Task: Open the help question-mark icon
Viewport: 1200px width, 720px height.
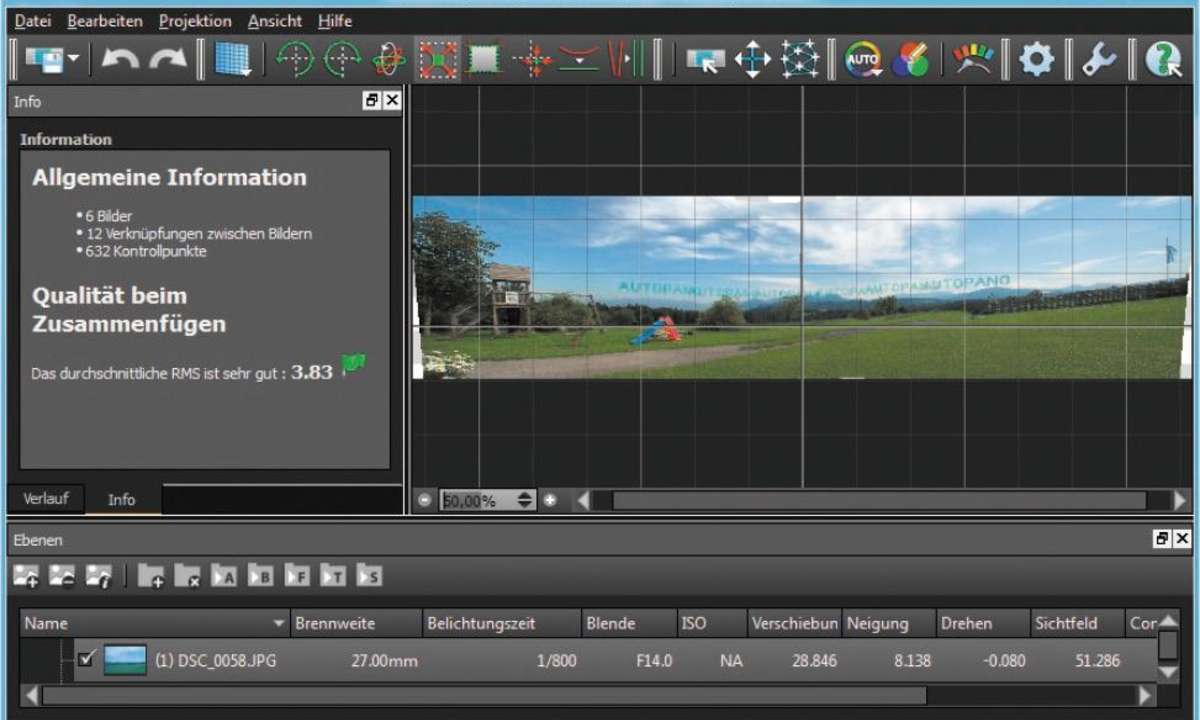Action: pos(1164,61)
